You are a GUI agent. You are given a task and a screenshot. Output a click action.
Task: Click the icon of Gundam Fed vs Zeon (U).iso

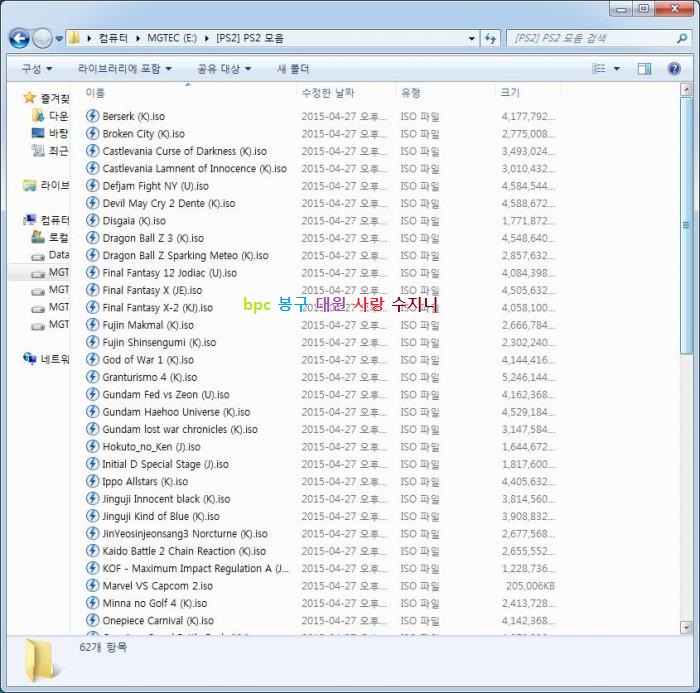tap(92, 394)
